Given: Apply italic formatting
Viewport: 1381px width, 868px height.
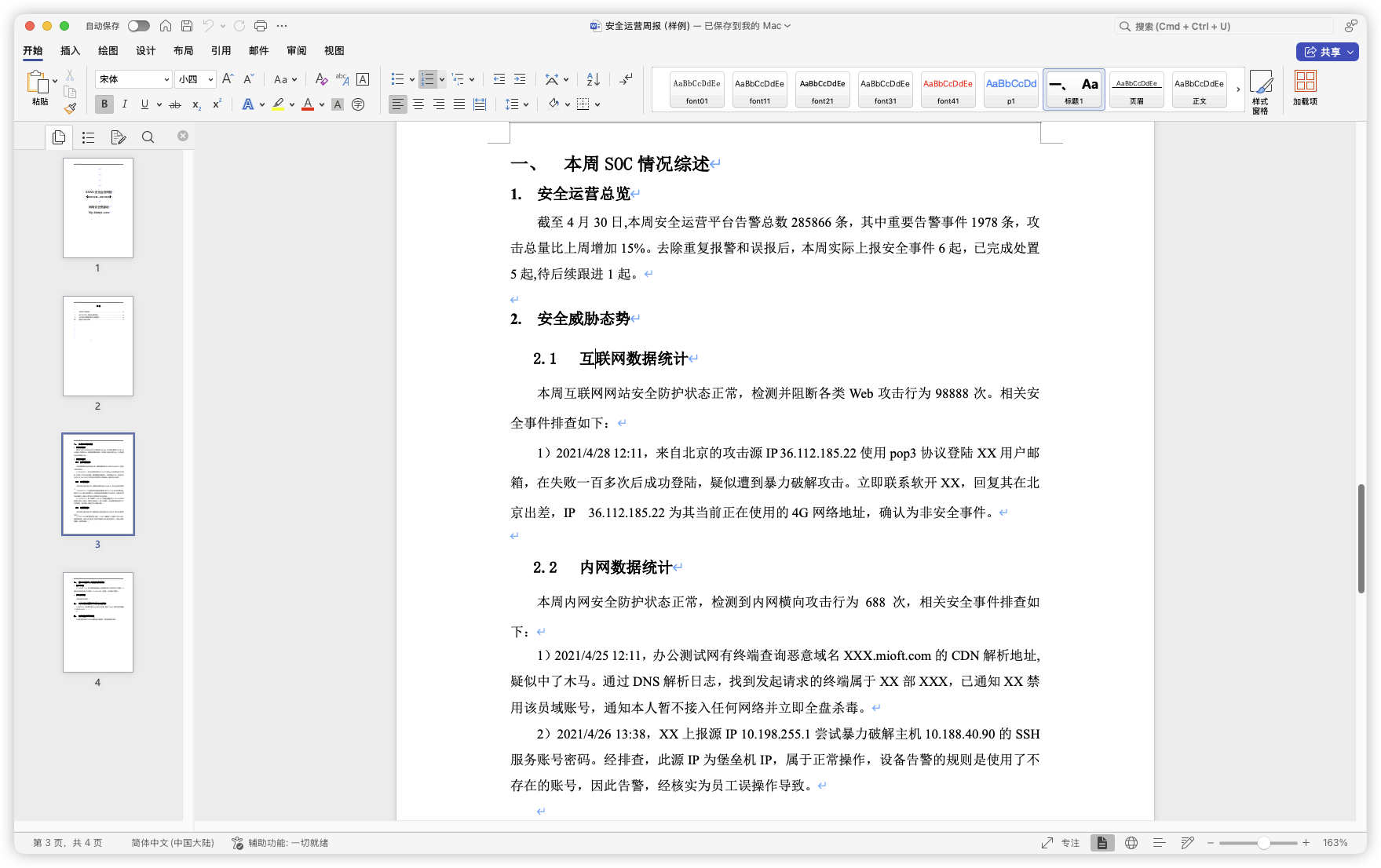Looking at the screenshot, I should click(x=124, y=104).
